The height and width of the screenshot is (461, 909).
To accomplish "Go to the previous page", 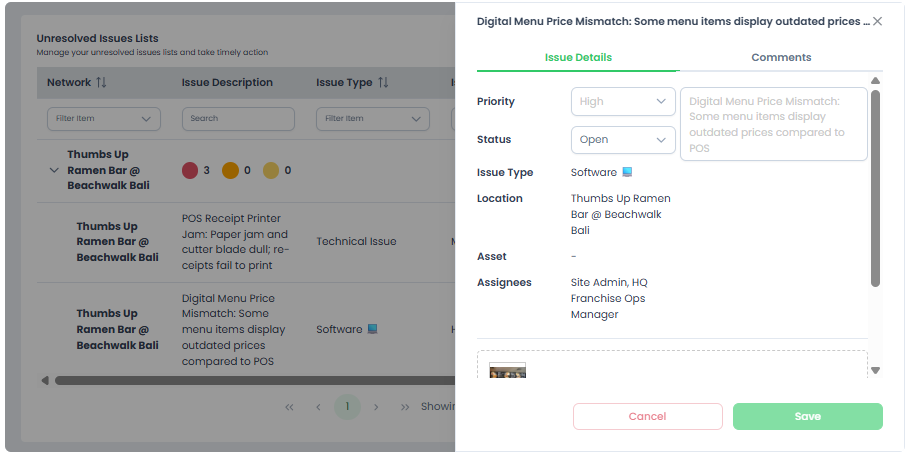I will coord(318,407).
